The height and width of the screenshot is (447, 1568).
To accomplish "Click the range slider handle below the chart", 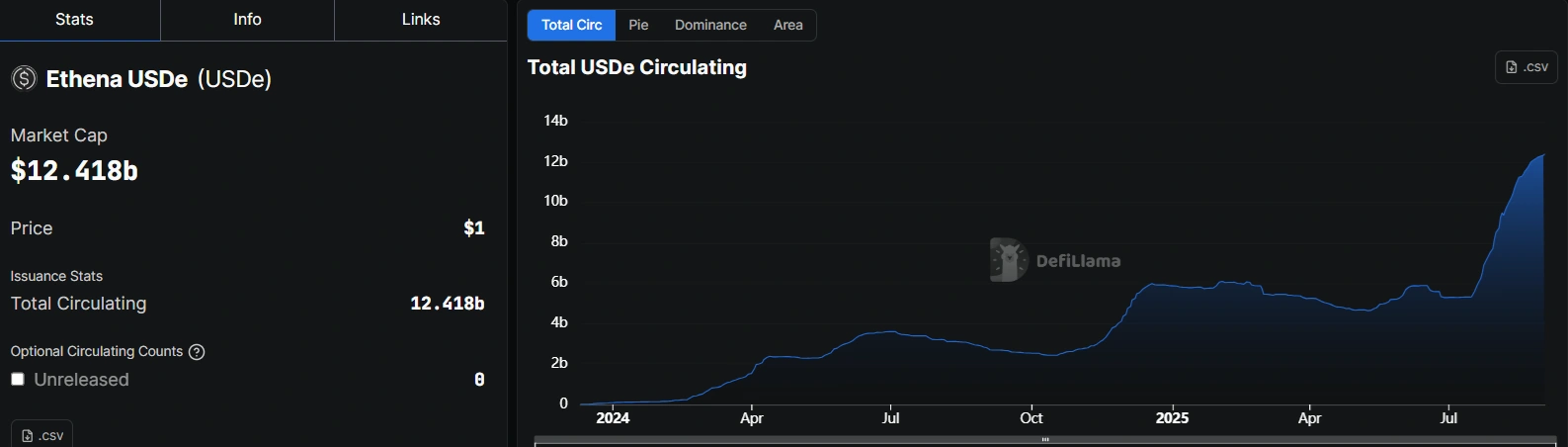I will (x=1045, y=439).
